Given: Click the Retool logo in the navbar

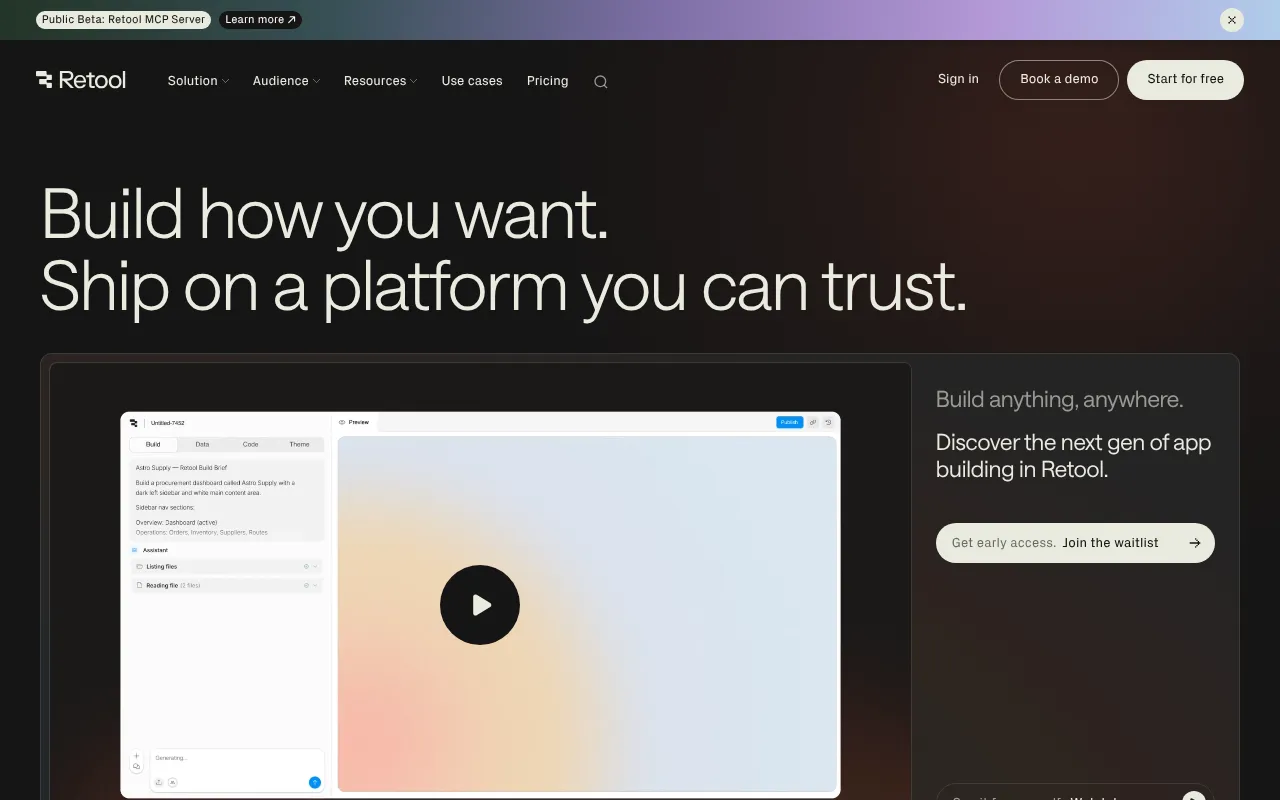Looking at the screenshot, I should (x=81, y=80).
